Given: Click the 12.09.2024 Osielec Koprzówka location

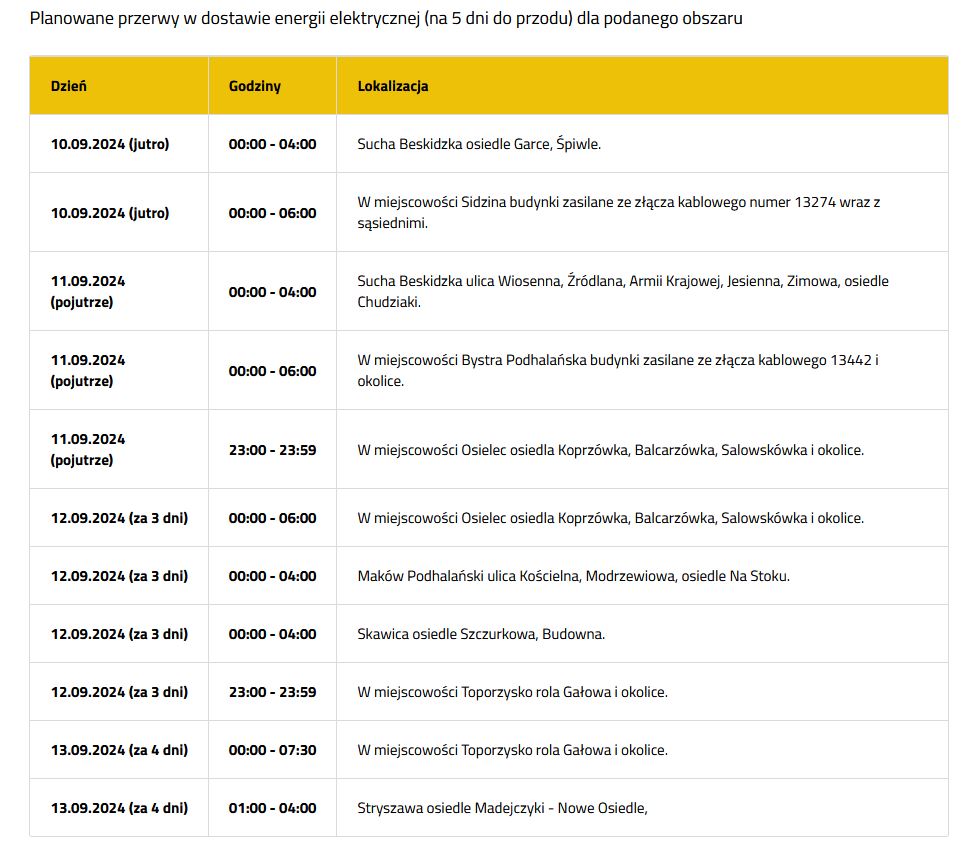Looking at the screenshot, I should [x=611, y=518].
